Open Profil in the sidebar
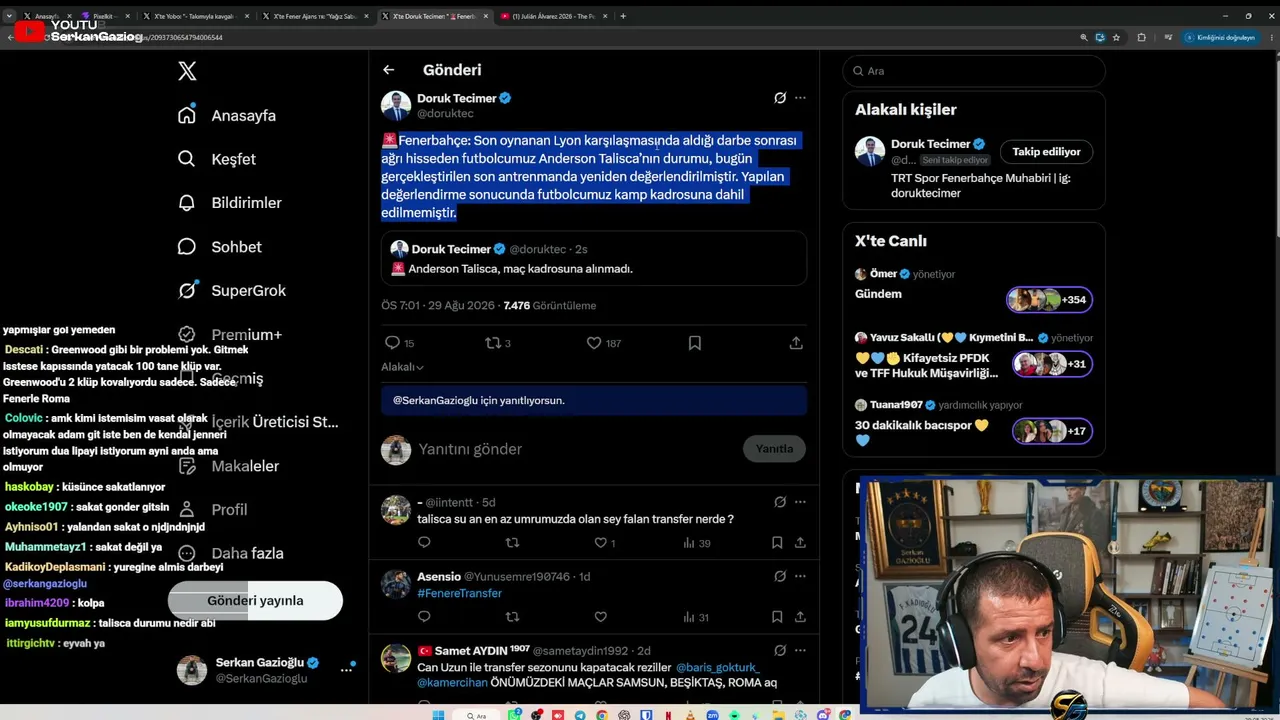1280x720 pixels. [212, 510]
